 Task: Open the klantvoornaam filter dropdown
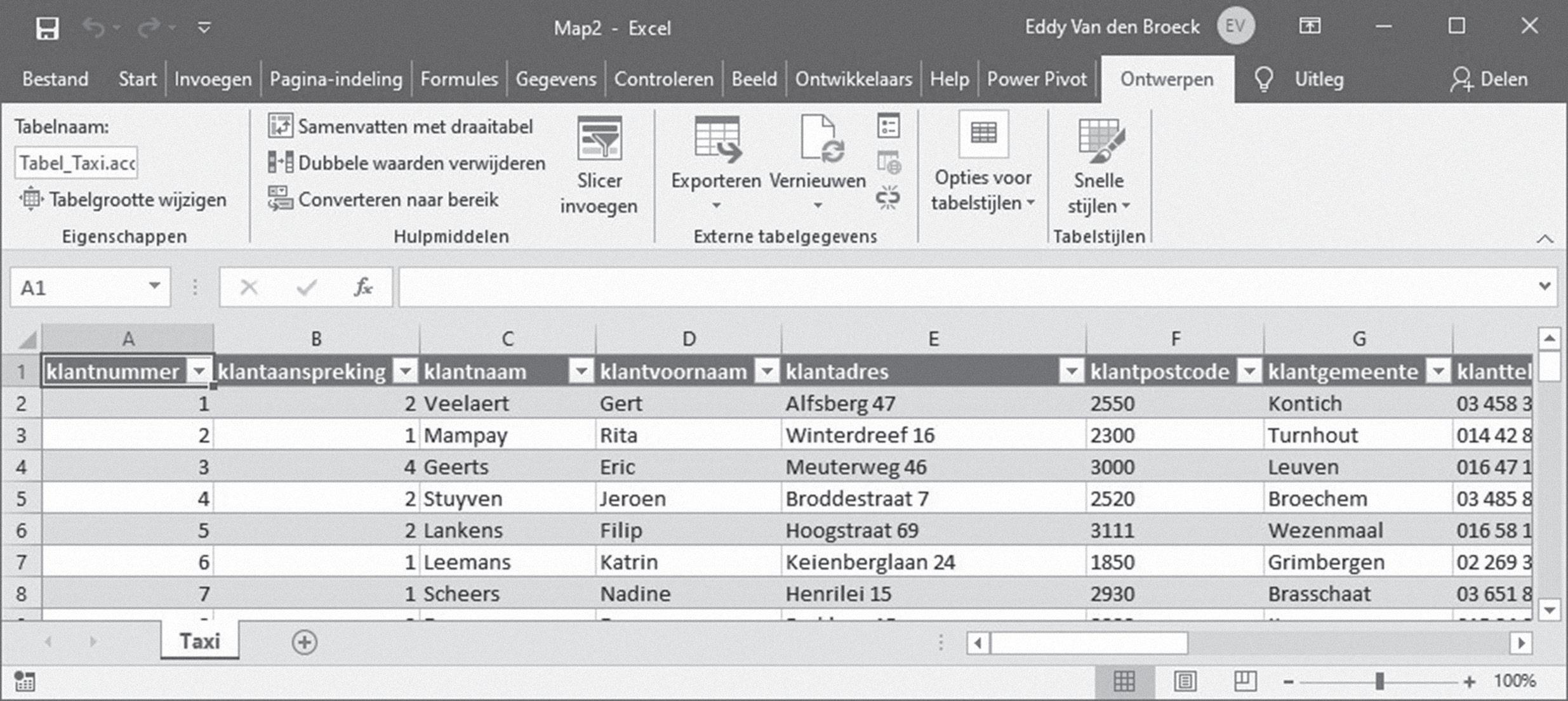[x=767, y=372]
